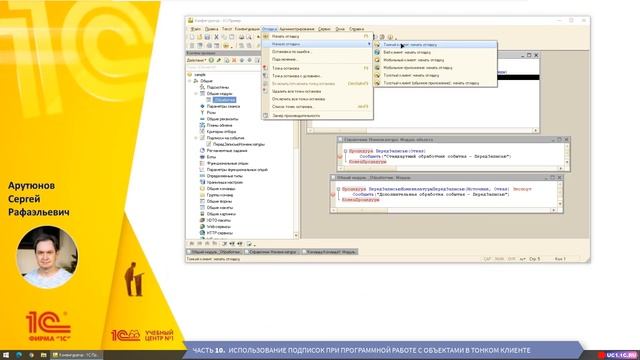This screenshot has height=360, width=640.
Task: Open the Справка menu
Action: tap(356, 29)
